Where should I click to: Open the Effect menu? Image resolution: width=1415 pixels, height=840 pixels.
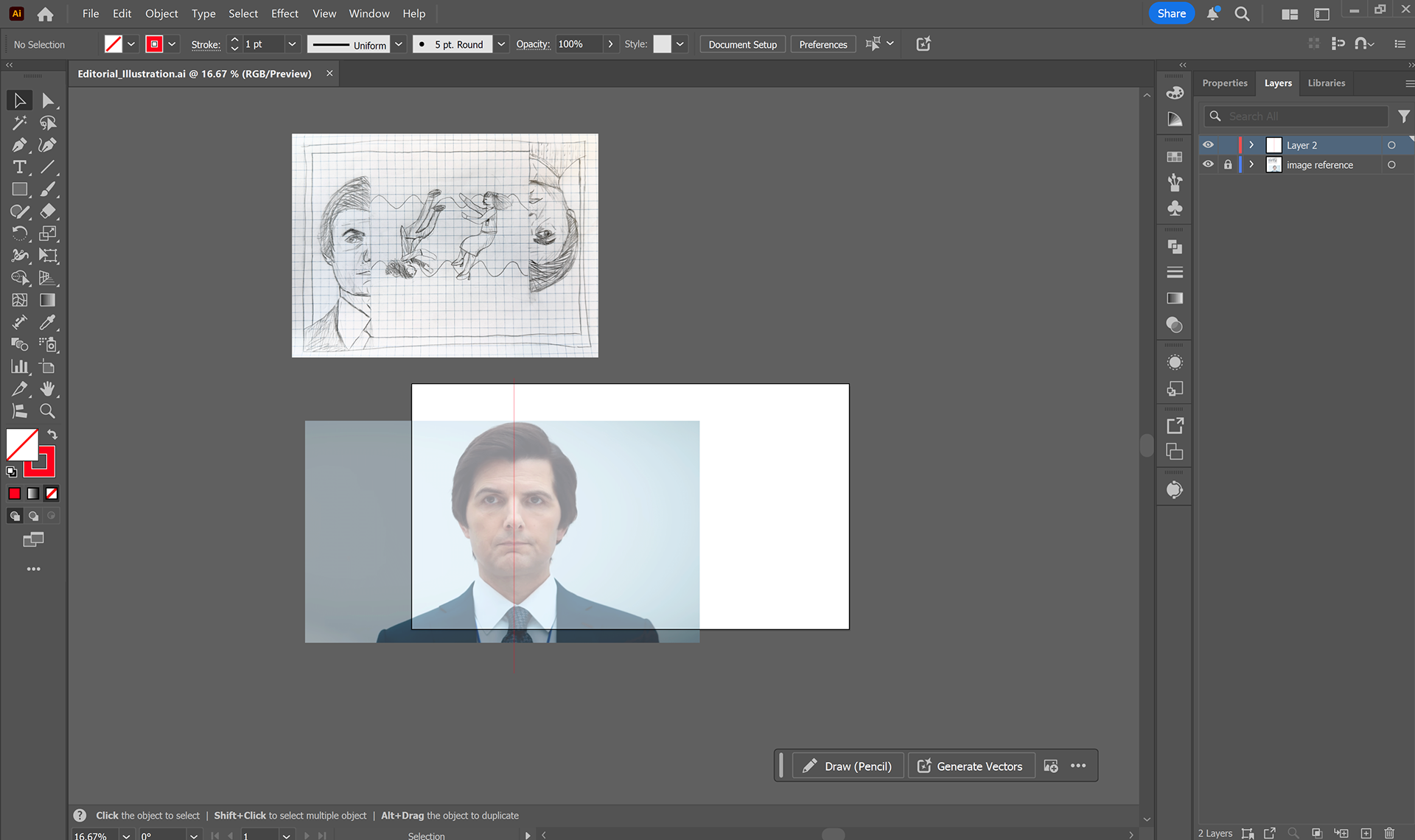click(x=284, y=13)
